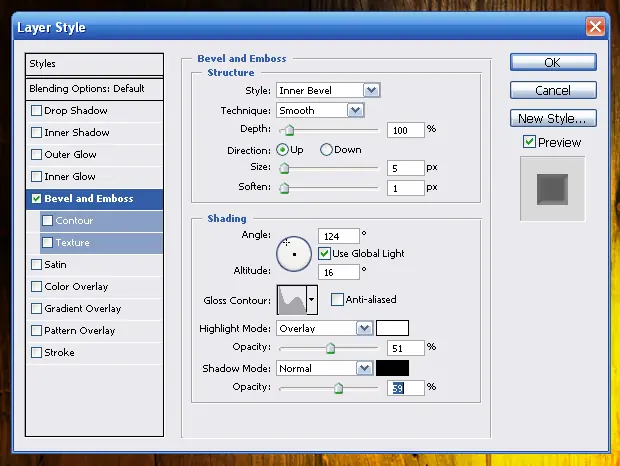Image resolution: width=620 pixels, height=466 pixels.
Task: Click the black shadow color swatch
Action: pyautogui.click(x=393, y=368)
